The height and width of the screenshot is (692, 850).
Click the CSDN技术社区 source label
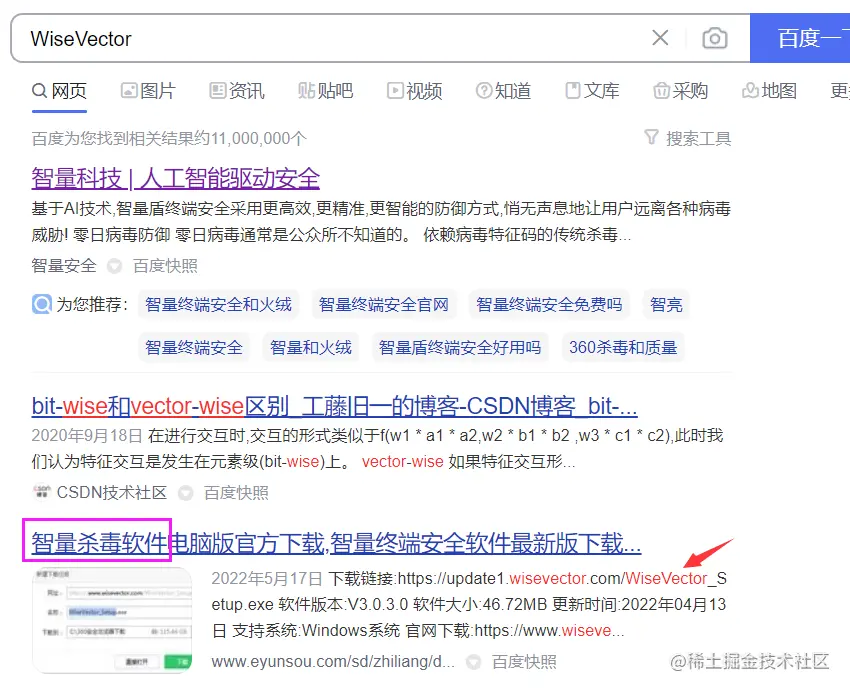coord(112,492)
